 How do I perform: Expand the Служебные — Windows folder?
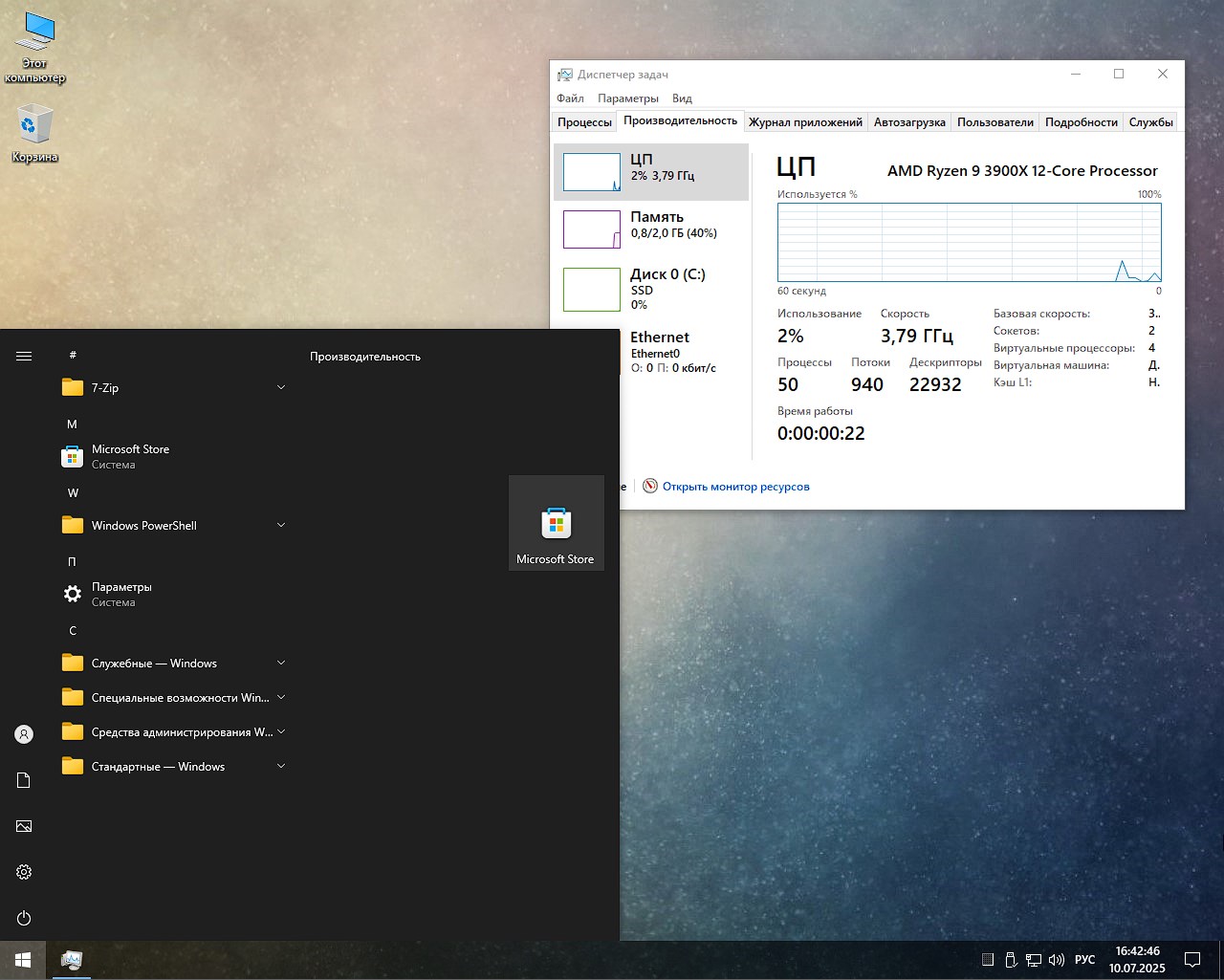[x=173, y=663]
